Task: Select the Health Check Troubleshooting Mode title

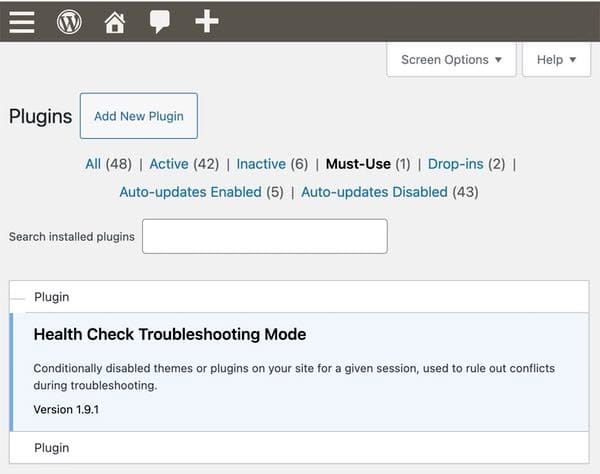Action: coord(170,334)
